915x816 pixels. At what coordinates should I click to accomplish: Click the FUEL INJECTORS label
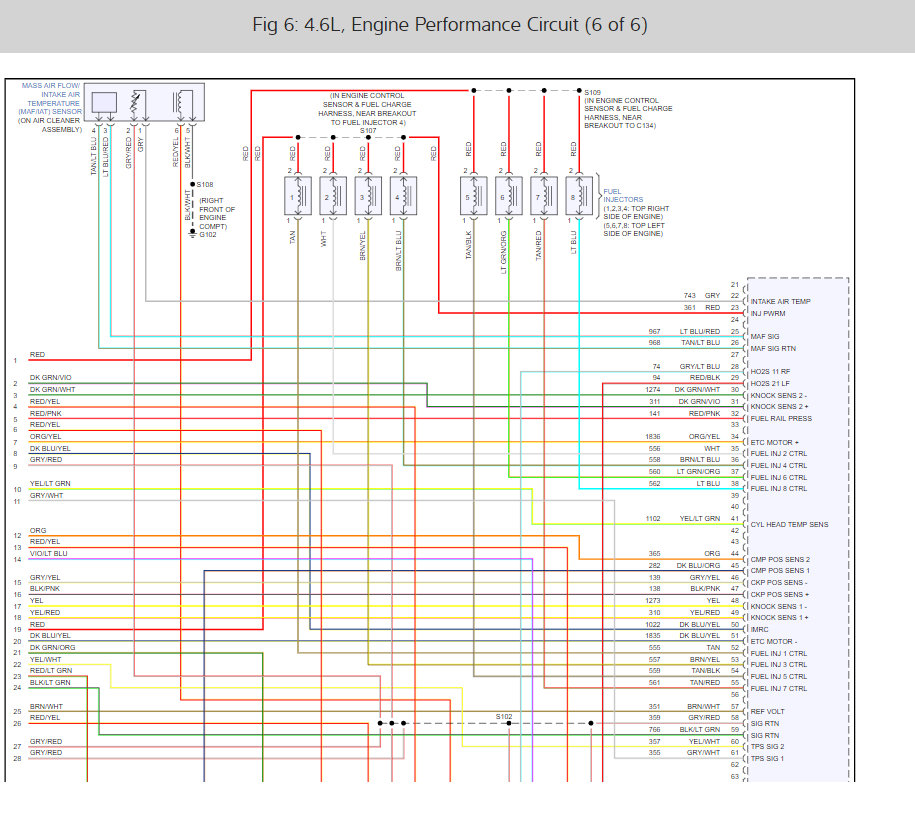tap(623, 196)
